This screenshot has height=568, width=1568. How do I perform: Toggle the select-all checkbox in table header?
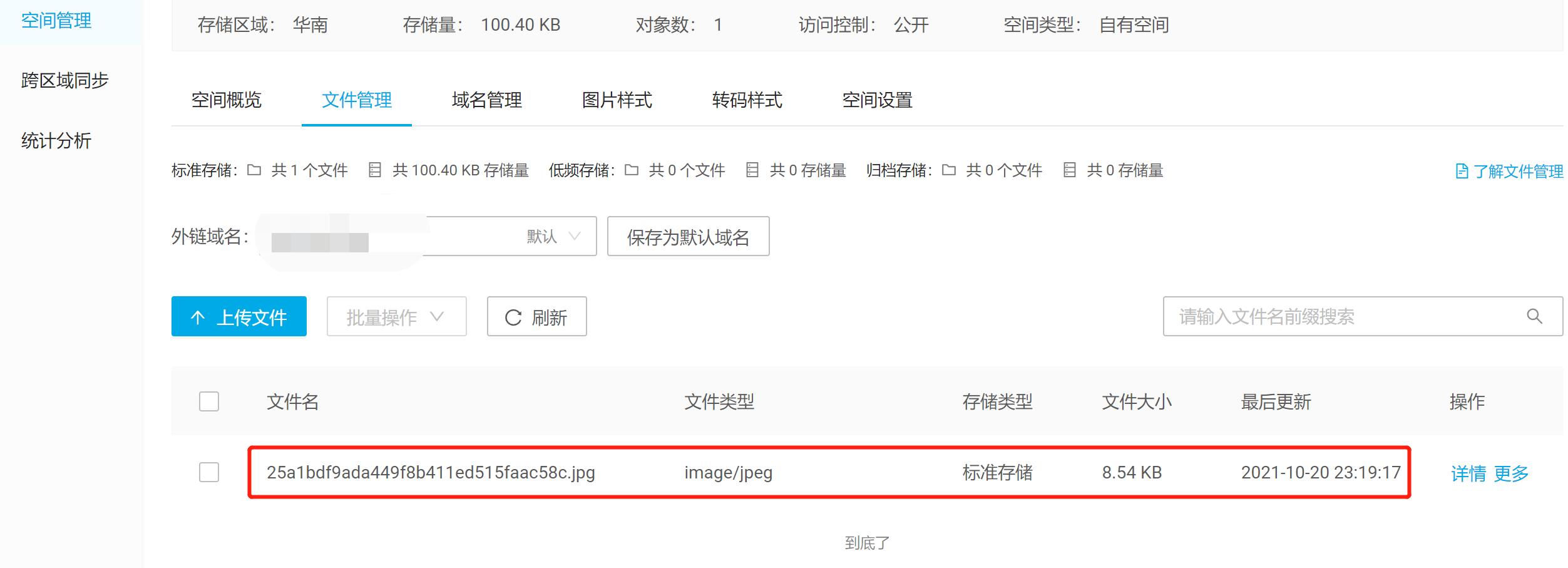(x=209, y=401)
